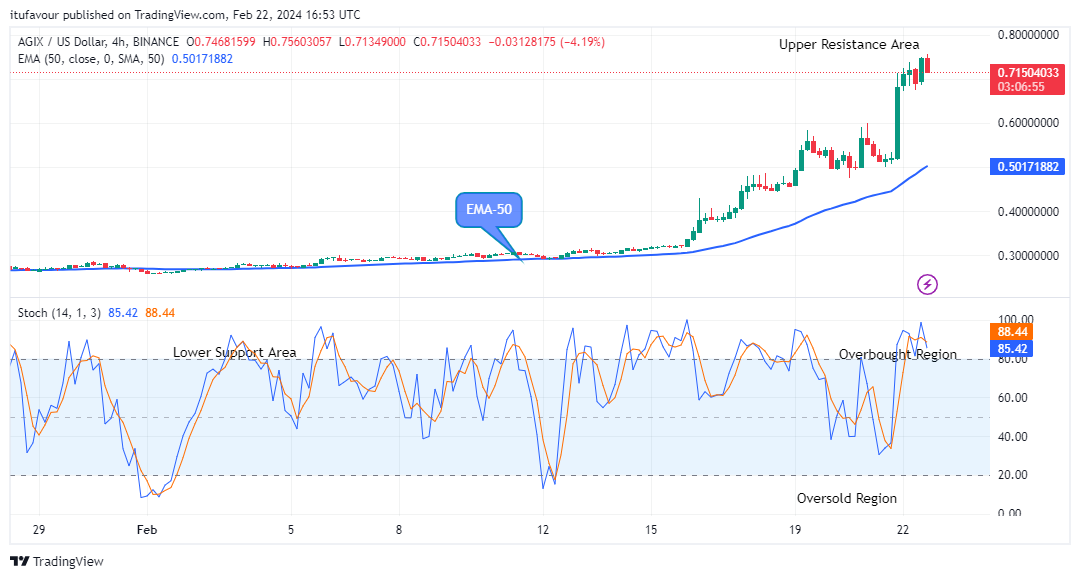
Task: Click the purple lightning bolt icon
Action: point(927,285)
